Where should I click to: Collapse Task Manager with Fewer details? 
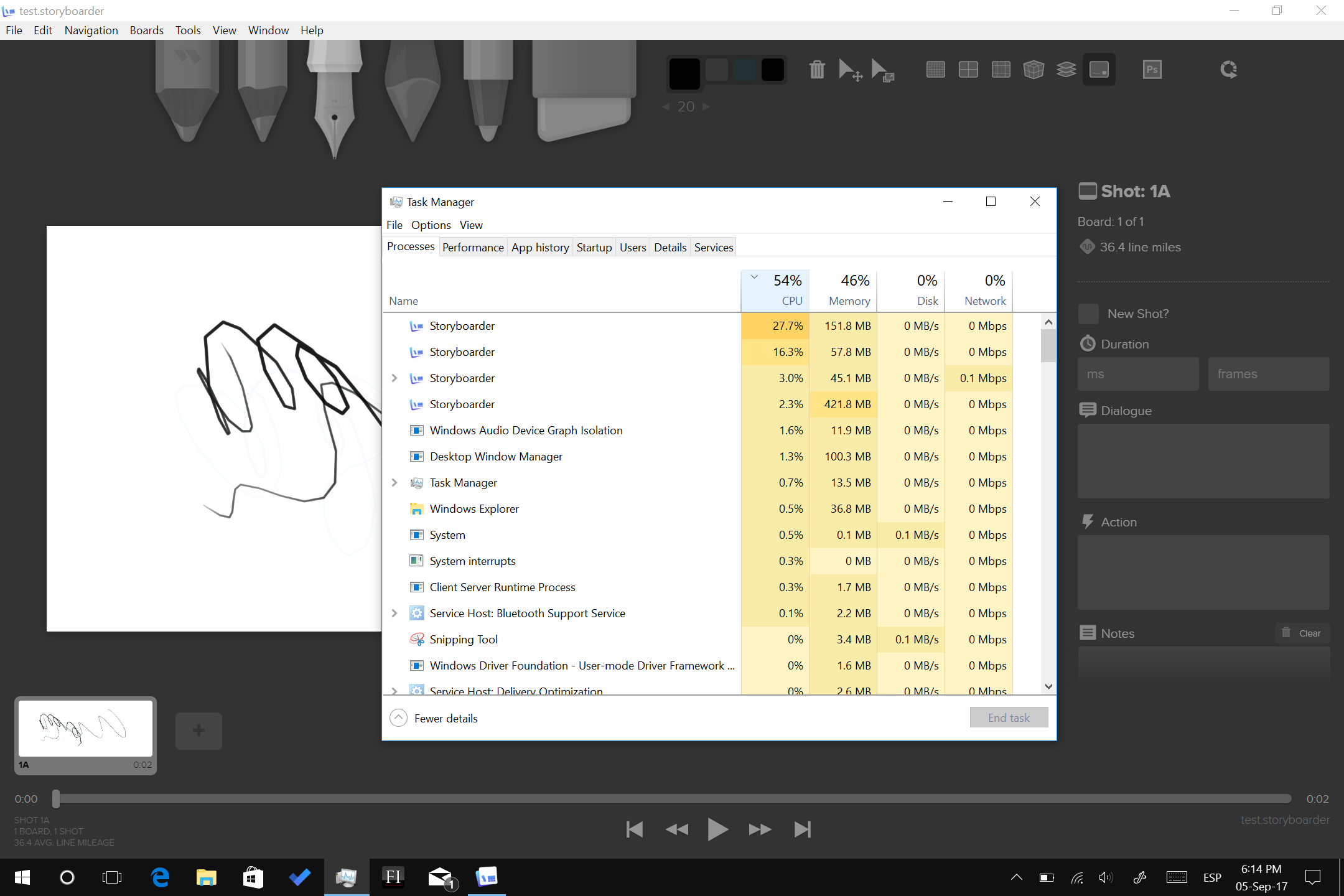point(434,718)
